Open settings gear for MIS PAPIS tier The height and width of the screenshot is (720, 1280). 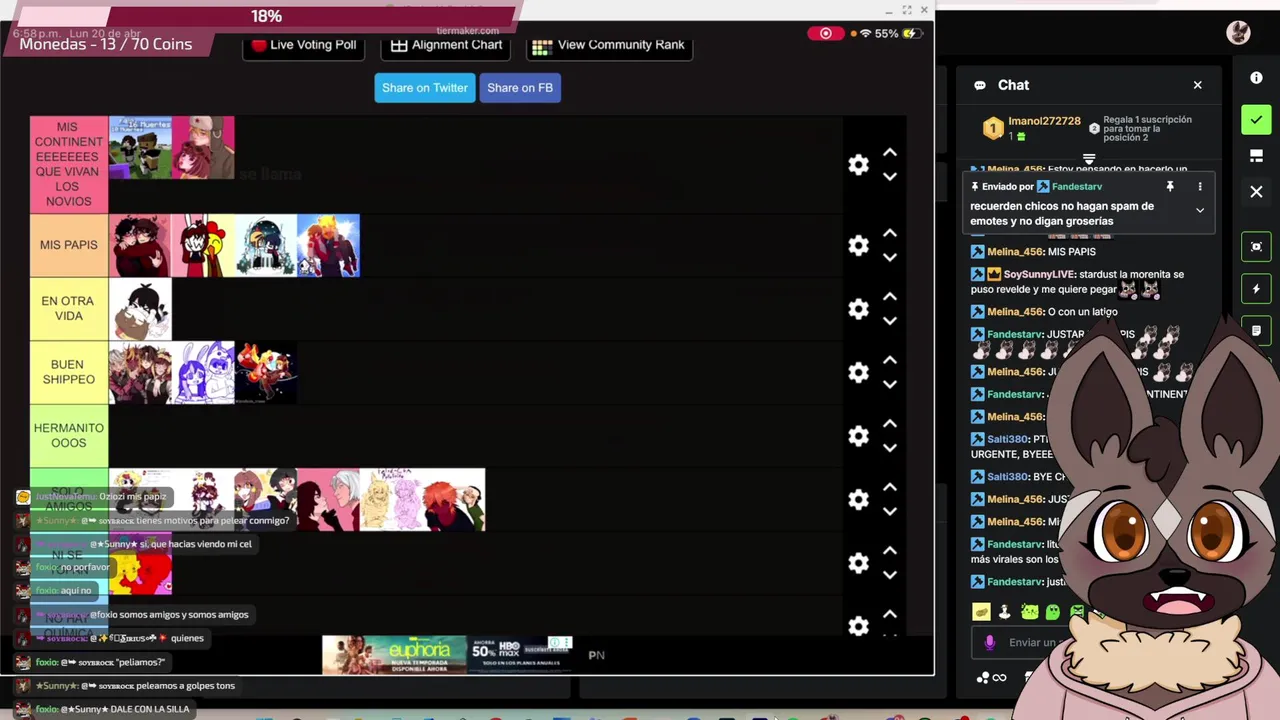point(859,245)
